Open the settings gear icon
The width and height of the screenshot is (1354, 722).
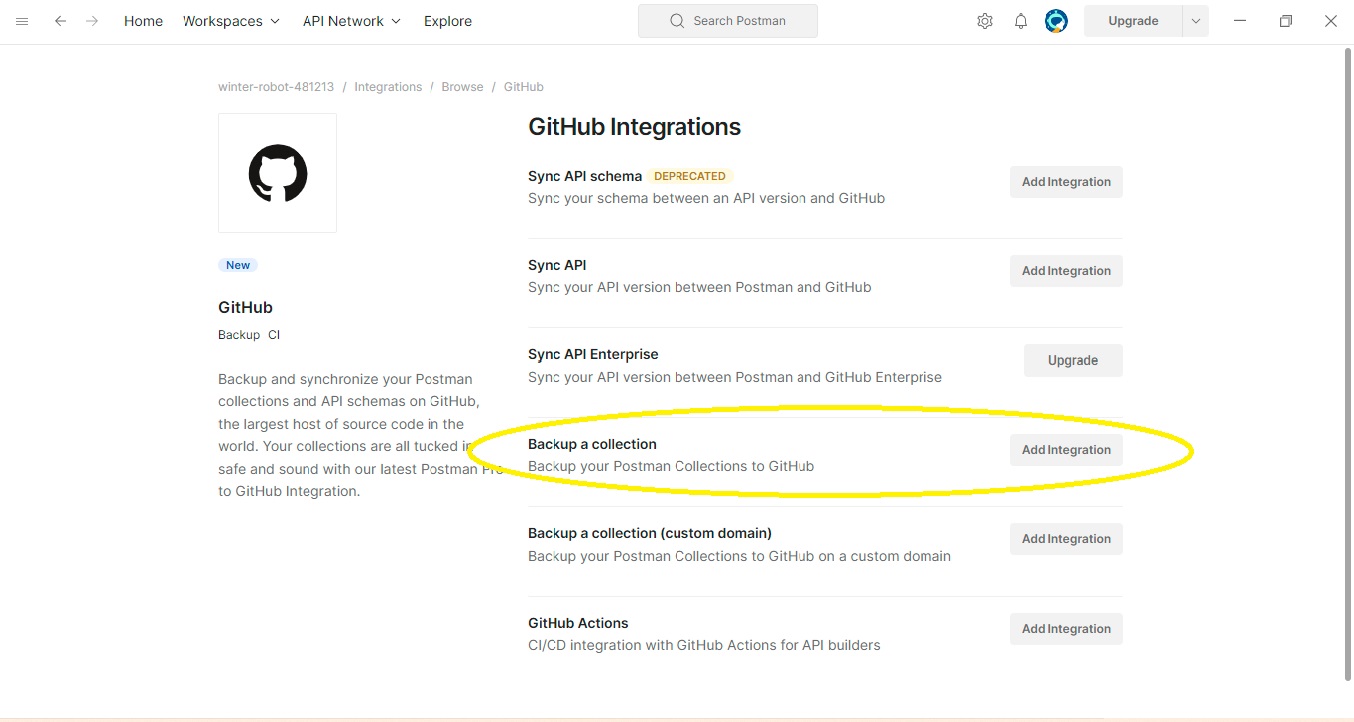click(x=985, y=21)
